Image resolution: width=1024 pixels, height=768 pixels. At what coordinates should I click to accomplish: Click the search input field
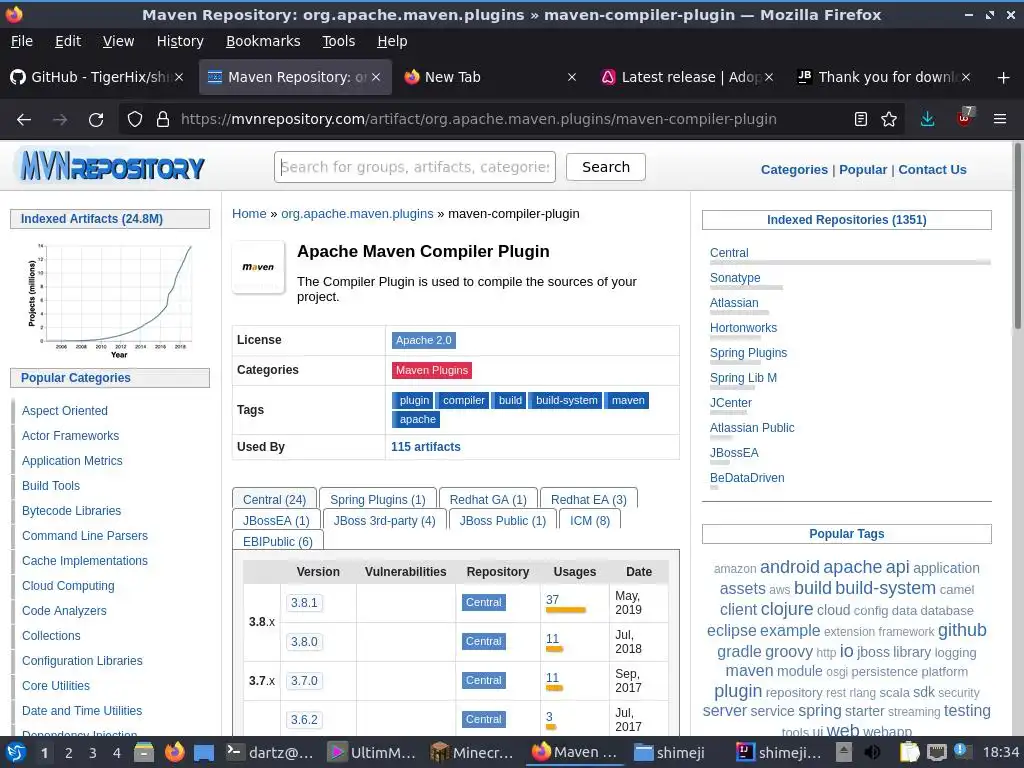click(415, 167)
